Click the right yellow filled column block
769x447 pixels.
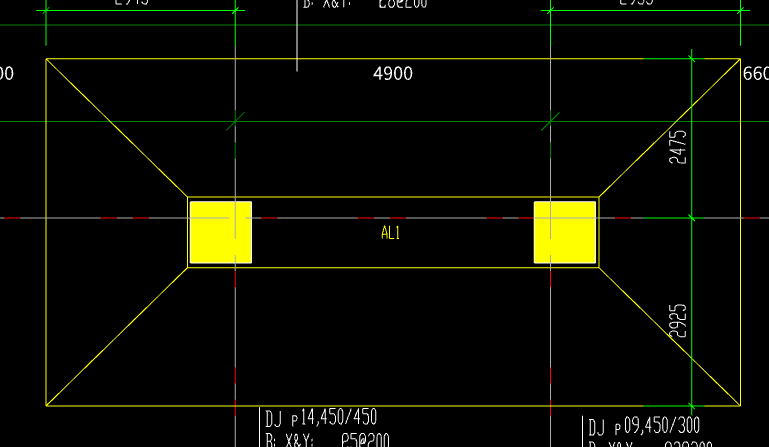(565, 232)
